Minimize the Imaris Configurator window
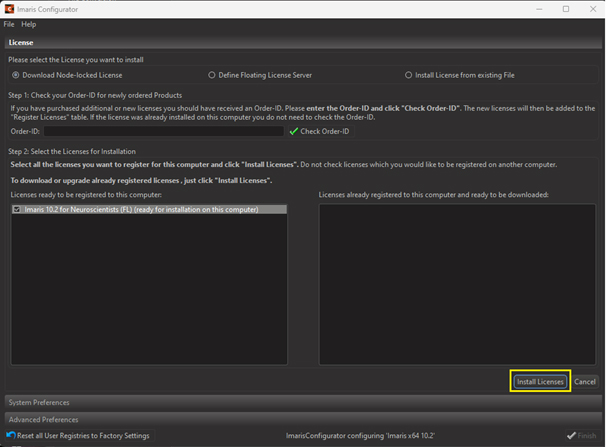The image size is (608, 447). 538,9
